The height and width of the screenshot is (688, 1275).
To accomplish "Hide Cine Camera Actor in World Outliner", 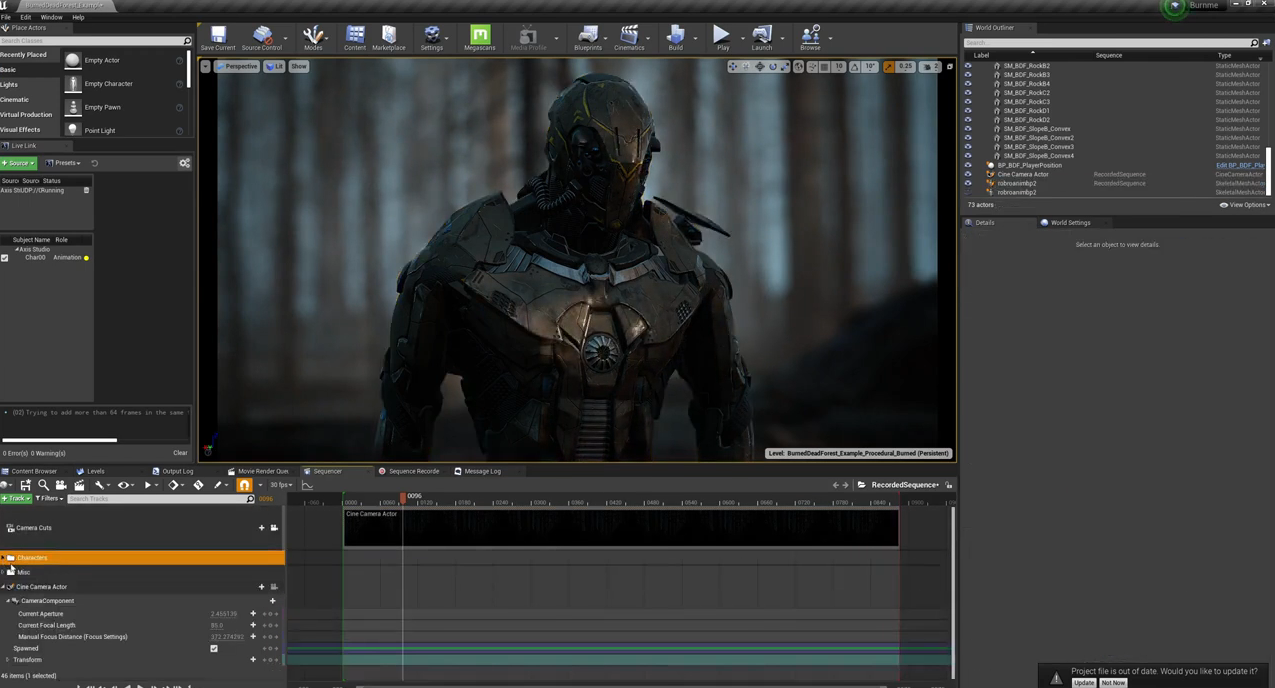I will pos(967,174).
